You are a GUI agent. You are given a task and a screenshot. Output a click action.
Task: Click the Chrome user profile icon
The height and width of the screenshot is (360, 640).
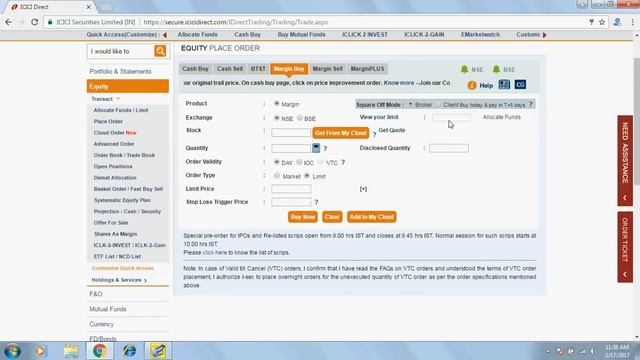(x=617, y=22)
